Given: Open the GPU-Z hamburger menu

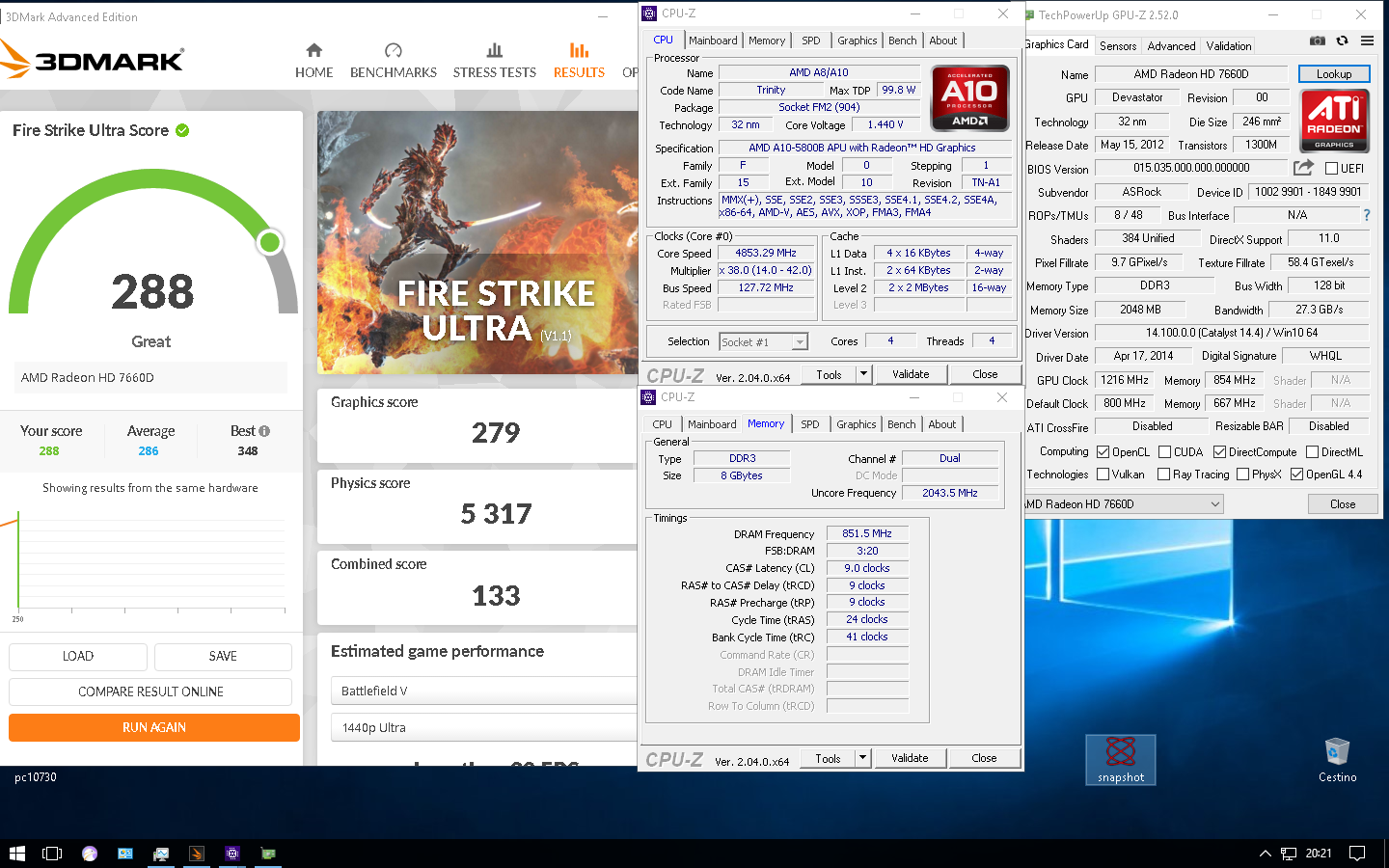Looking at the screenshot, I should [1367, 41].
